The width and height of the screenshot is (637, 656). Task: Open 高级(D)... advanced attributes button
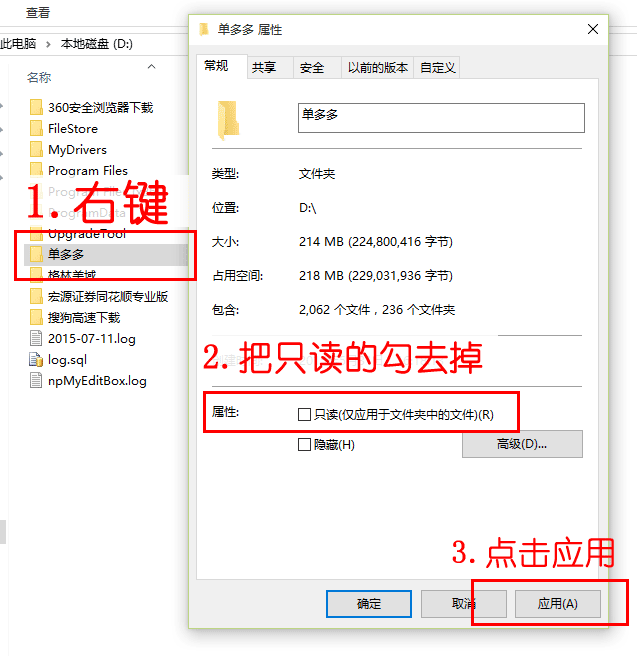pyautogui.click(x=522, y=444)
